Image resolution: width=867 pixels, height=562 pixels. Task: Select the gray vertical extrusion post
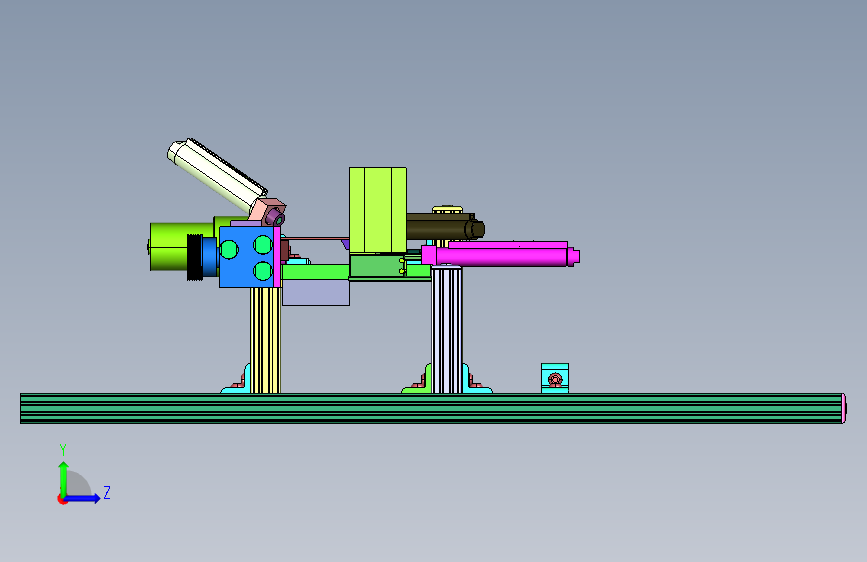[447, 330]
